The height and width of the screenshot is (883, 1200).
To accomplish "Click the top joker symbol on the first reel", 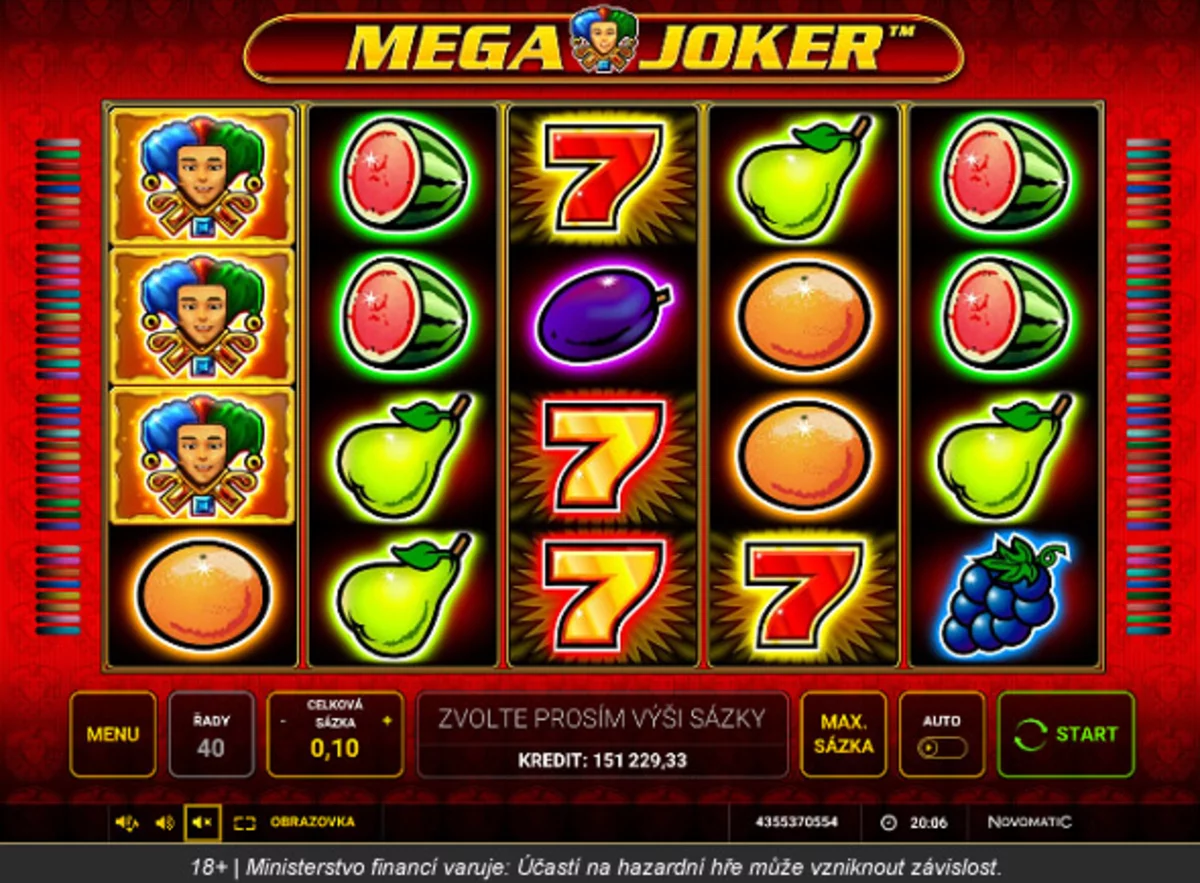I will point(203,176).
